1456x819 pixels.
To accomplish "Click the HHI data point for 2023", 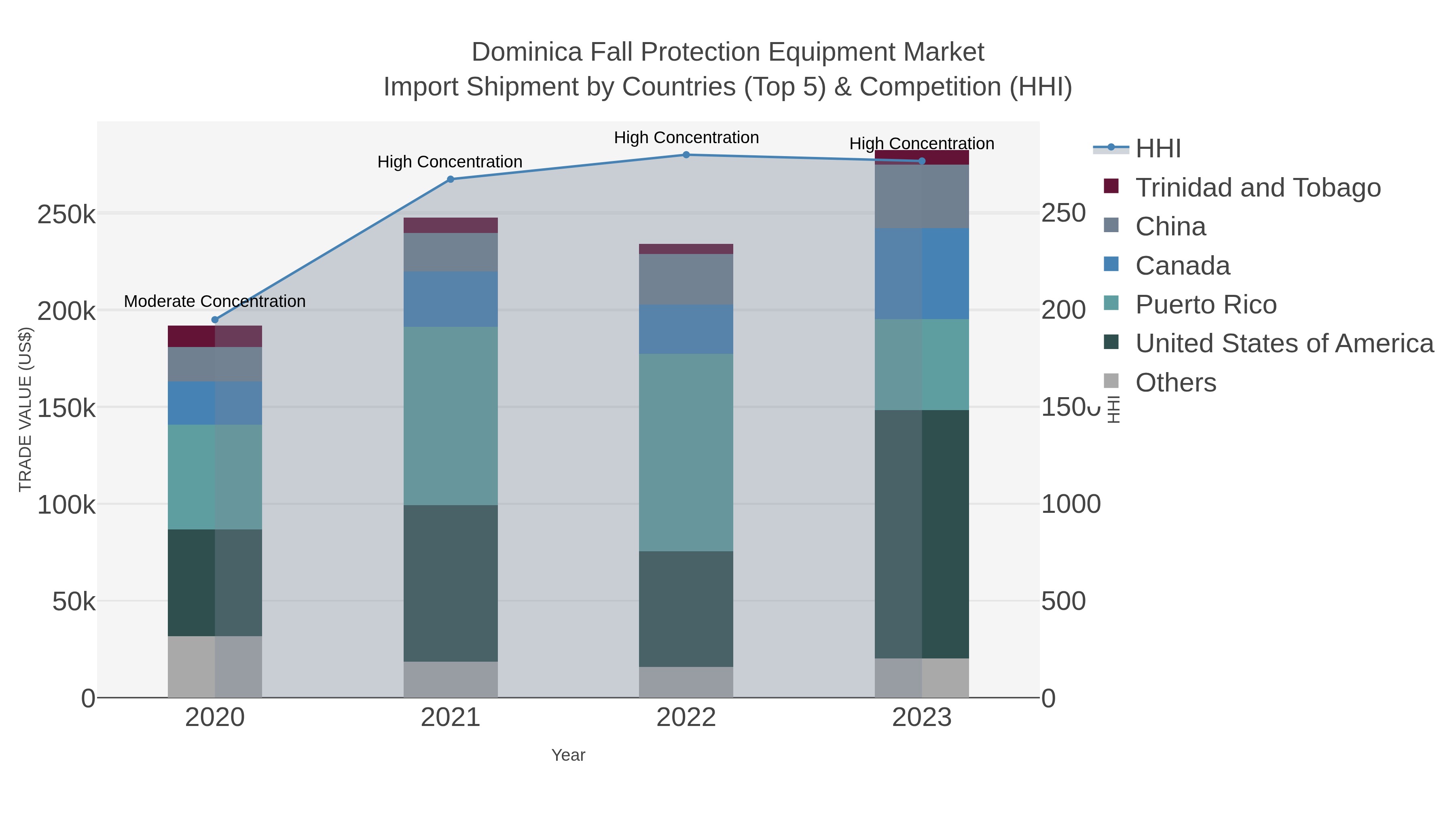I will click(x=922, y=161).
